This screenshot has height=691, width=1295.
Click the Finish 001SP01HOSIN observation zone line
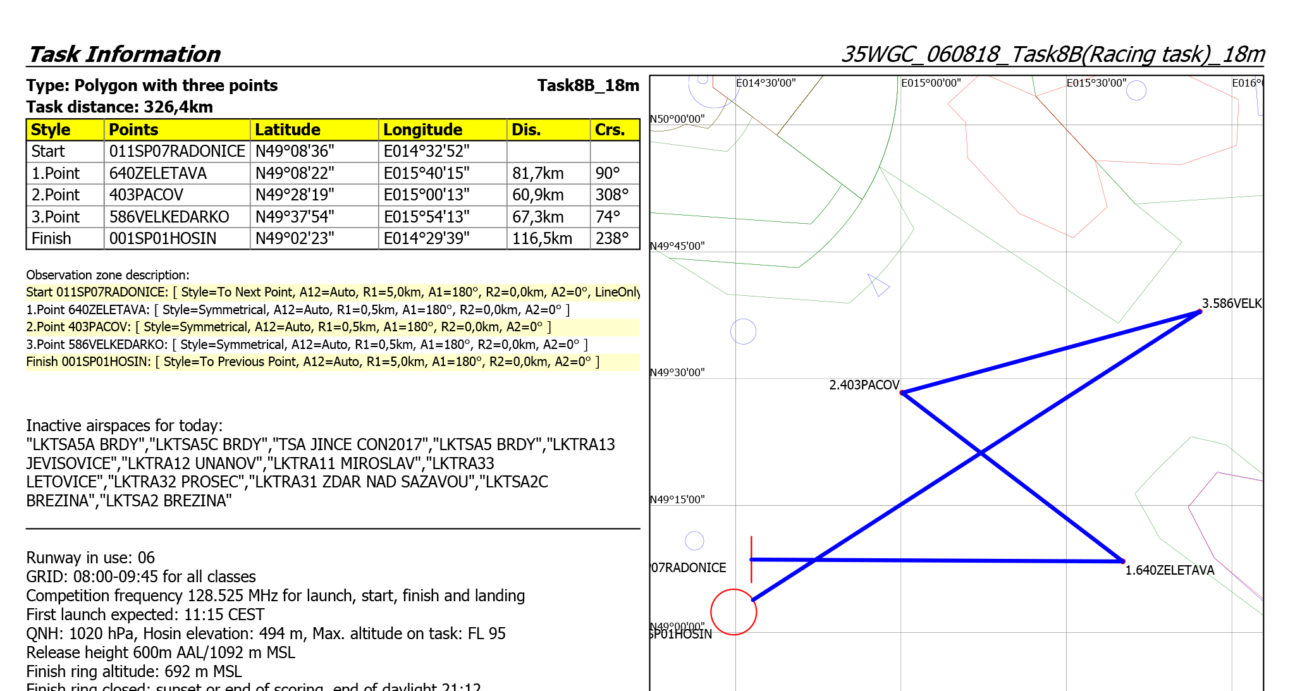[x=312, y=361]
